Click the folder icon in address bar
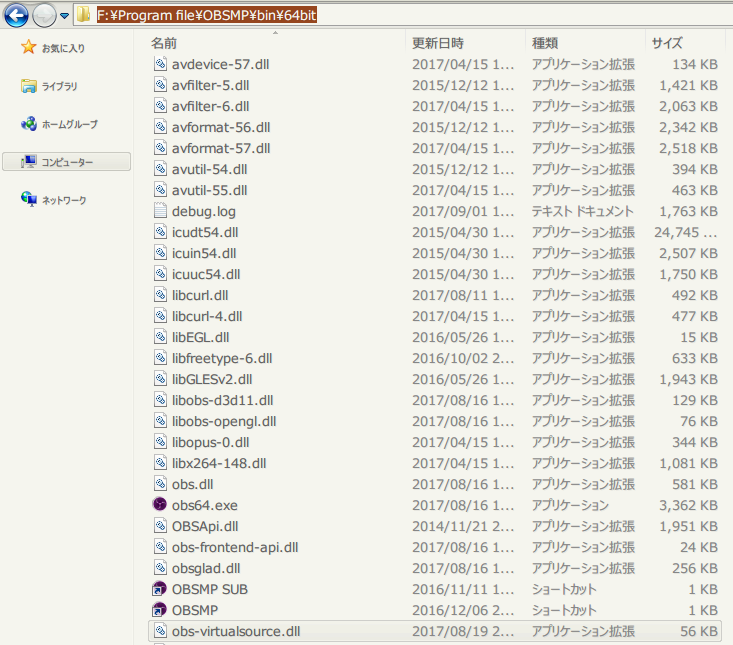The width and height of the screenshot is (733, 645). [x=84, y=15]
